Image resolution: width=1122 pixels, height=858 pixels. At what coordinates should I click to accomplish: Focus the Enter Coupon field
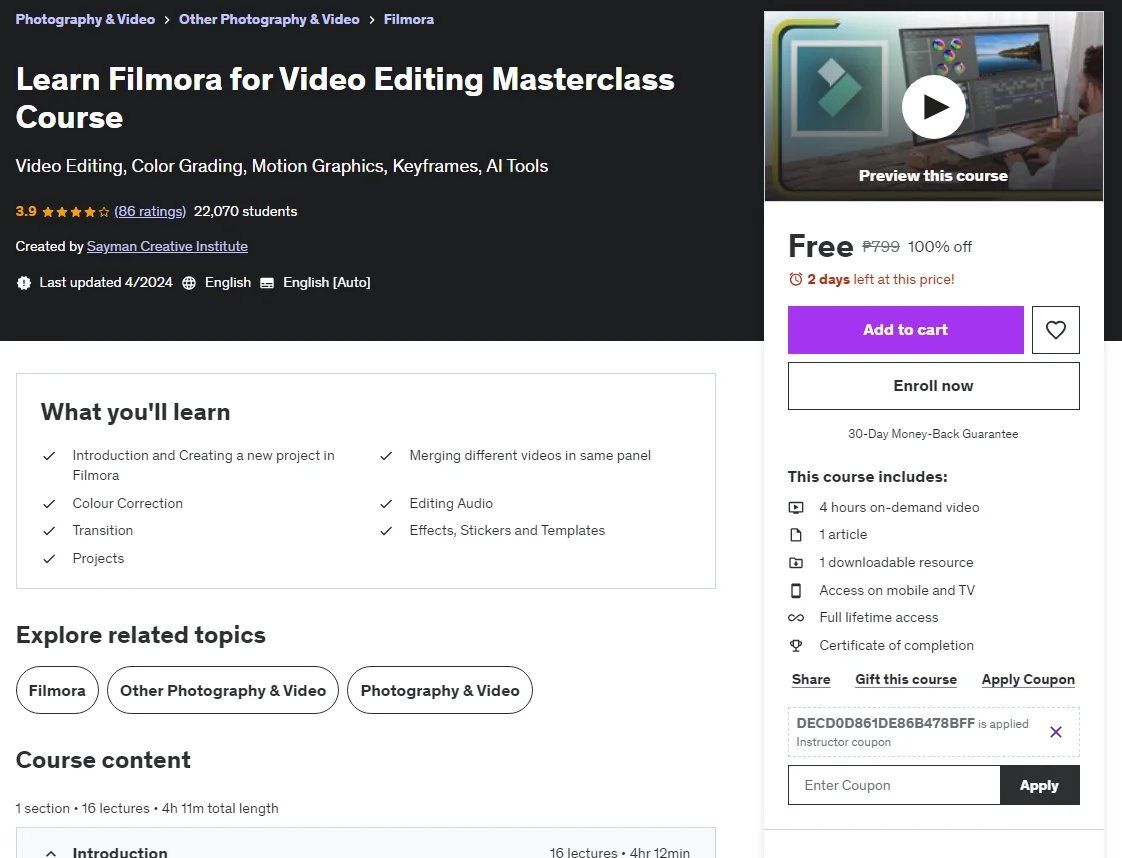[x=894, y=785]
